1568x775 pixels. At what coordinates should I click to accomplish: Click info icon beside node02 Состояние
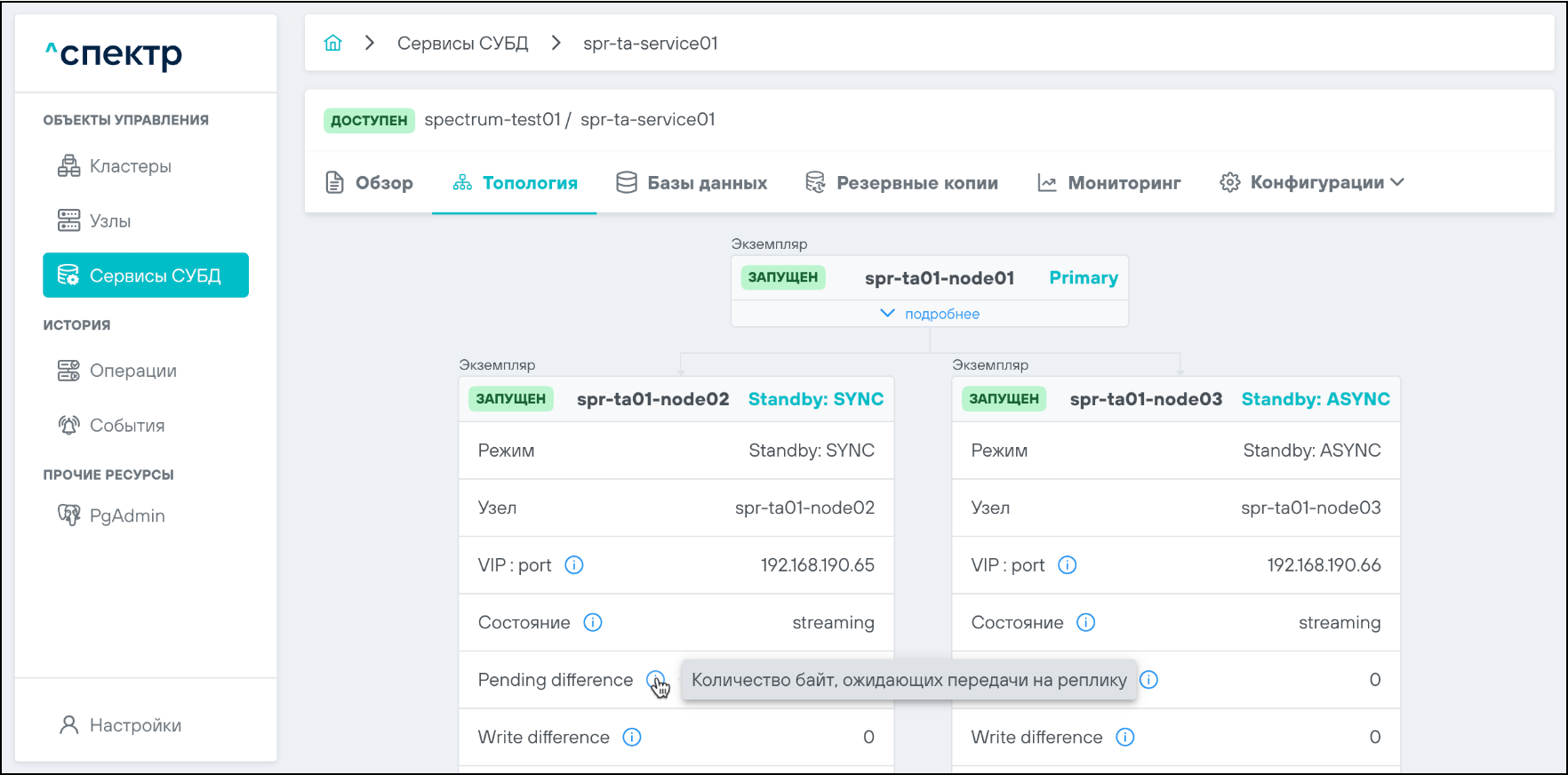coord(593,622)
